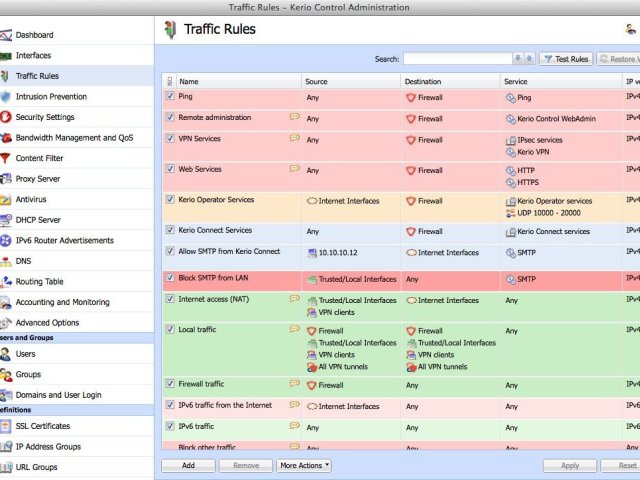The width and height of the screenshot is (640, 480).
Task: Click the Restore button near search
Action: click(618, 59)
